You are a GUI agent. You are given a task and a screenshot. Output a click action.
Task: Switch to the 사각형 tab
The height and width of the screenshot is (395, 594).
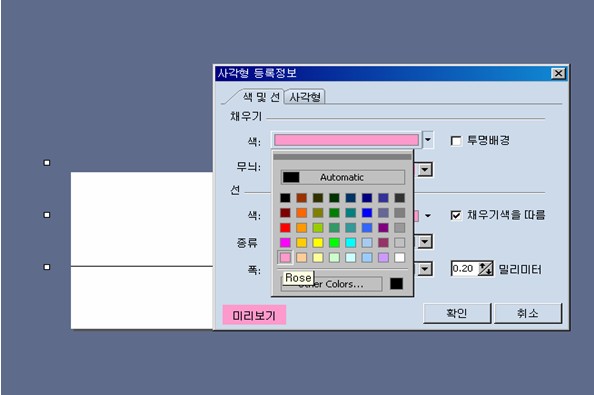coord(305,97)
